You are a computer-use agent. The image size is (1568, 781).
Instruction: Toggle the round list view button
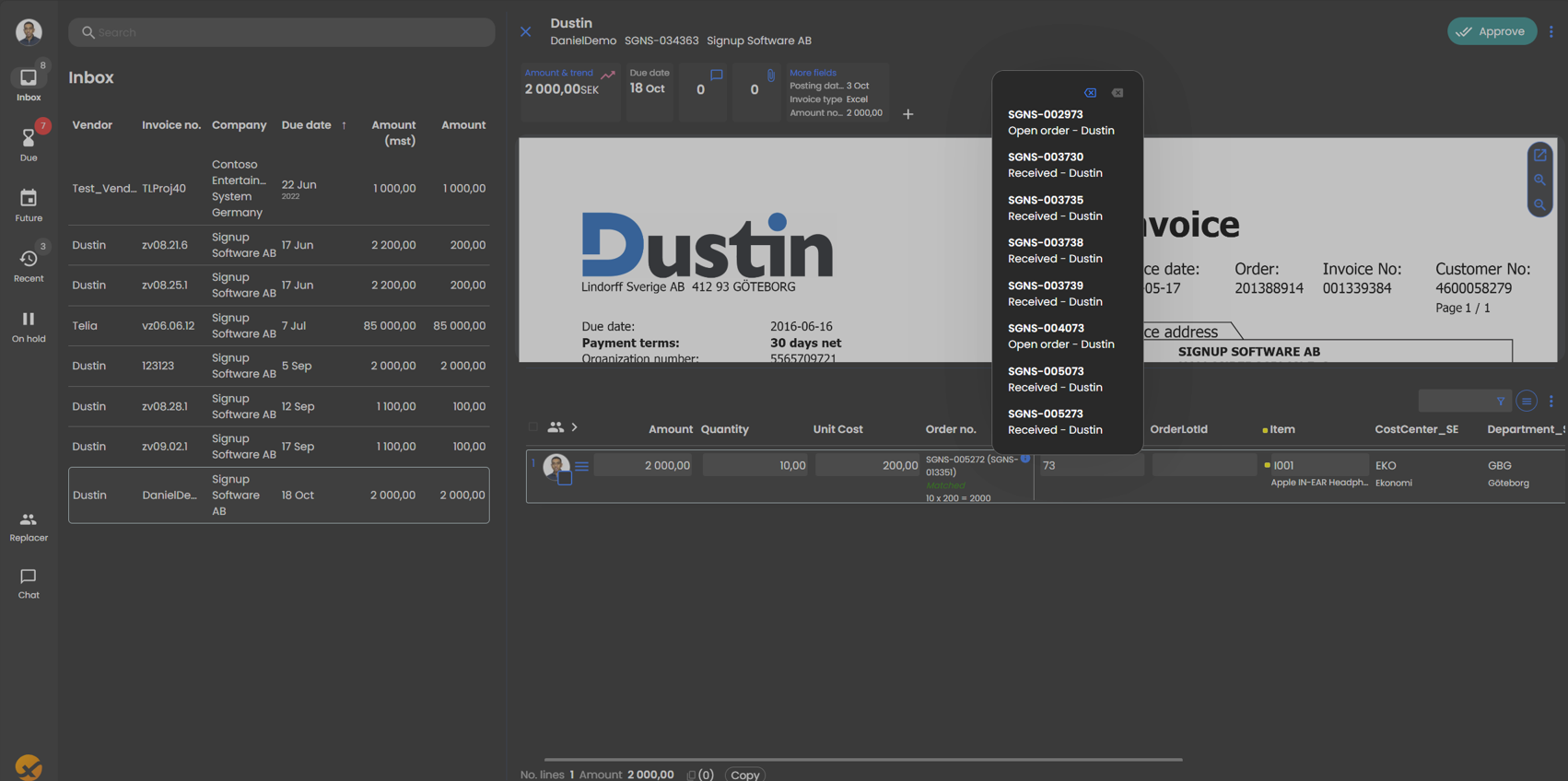[x=1527, y=402]
